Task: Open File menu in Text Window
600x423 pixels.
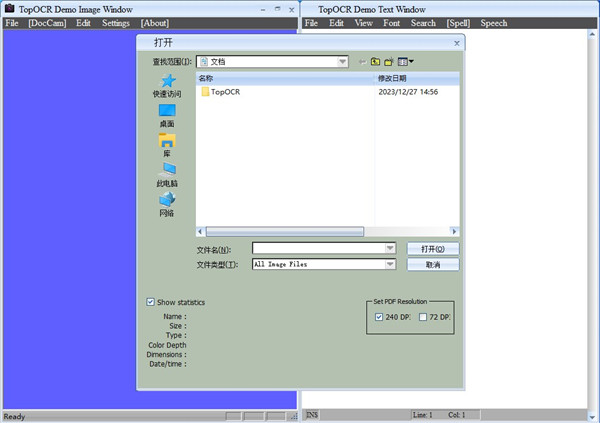Action: click(311, 23)
